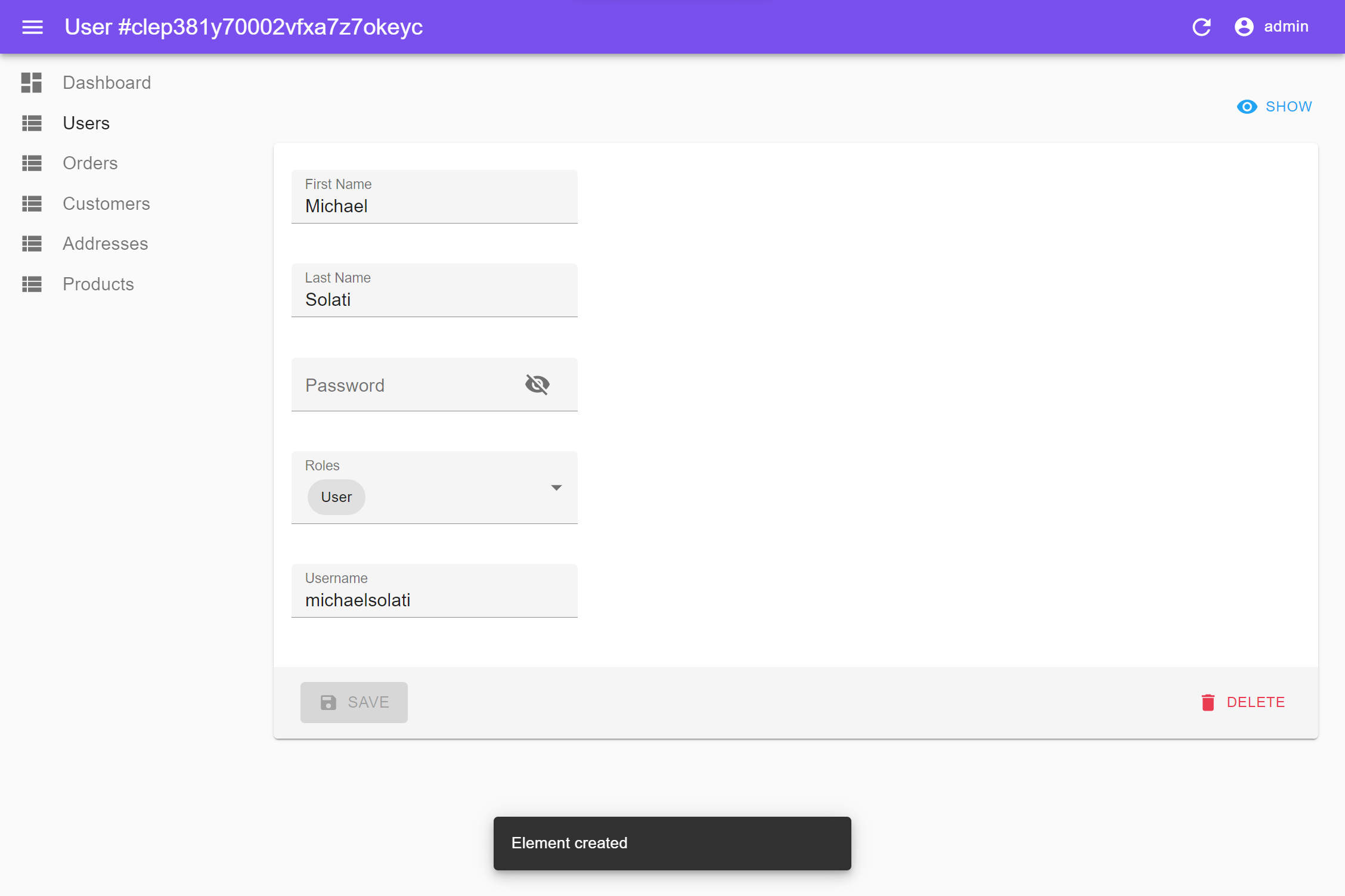Click the SAVE button
1345x896 pixels.
(x=354, y=702)
